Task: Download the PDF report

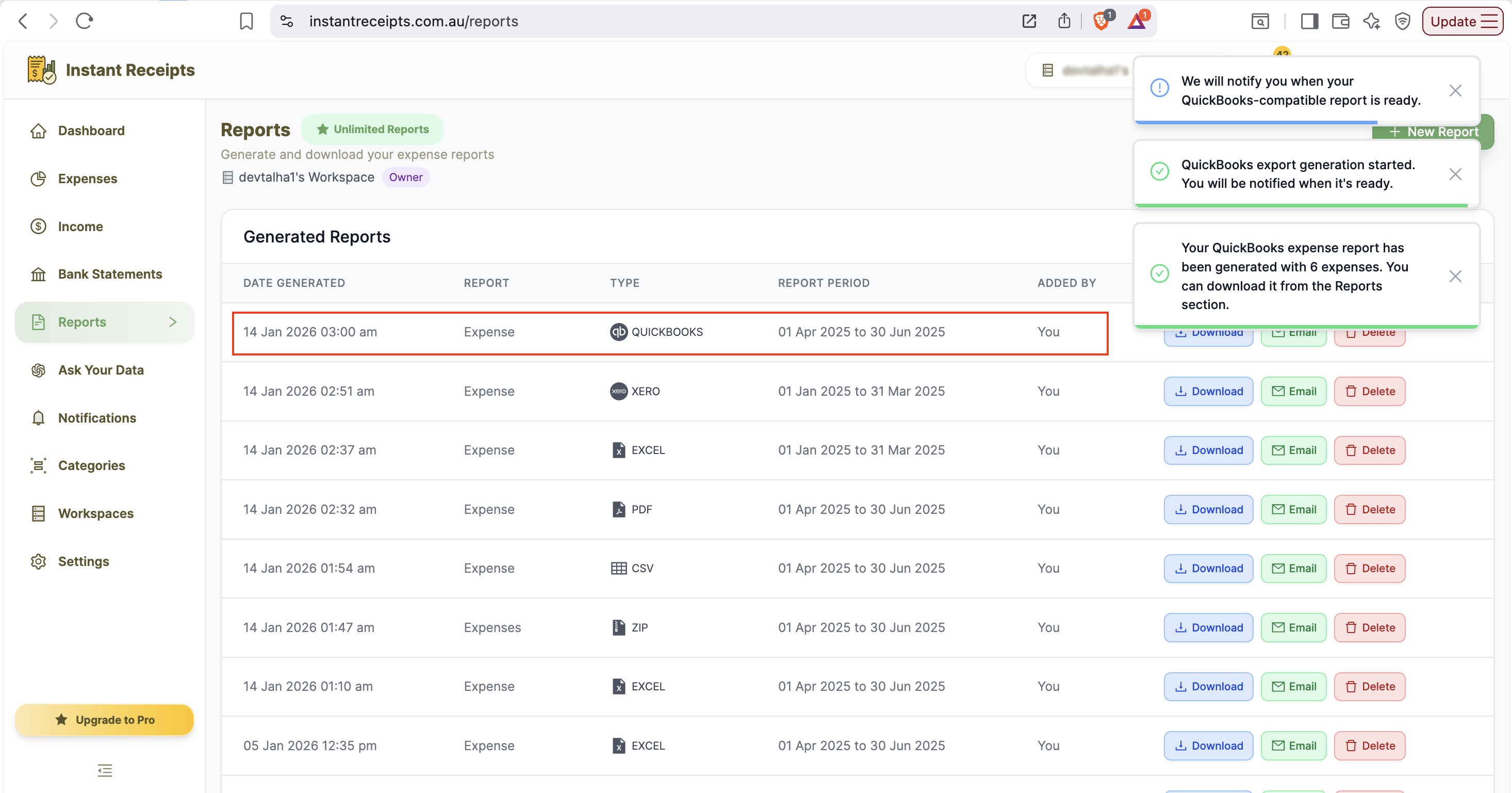Action: click(1209, 509)
